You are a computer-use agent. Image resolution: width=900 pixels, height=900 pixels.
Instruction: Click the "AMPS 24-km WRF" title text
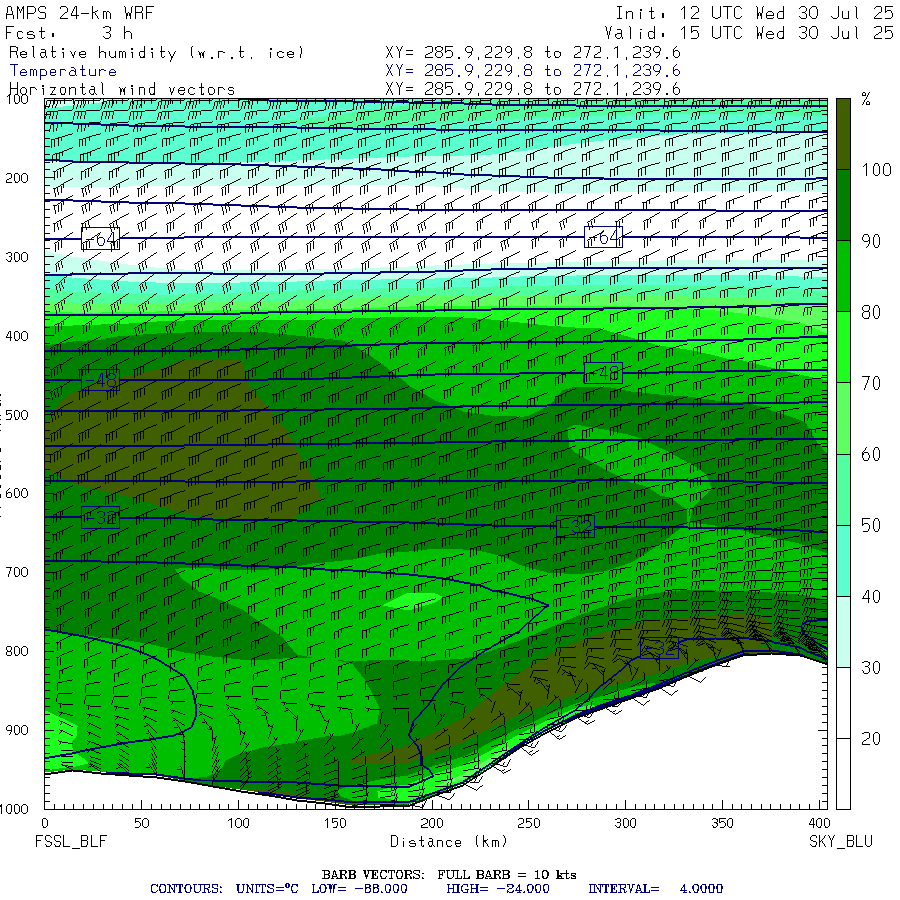(x=79, y=13)
